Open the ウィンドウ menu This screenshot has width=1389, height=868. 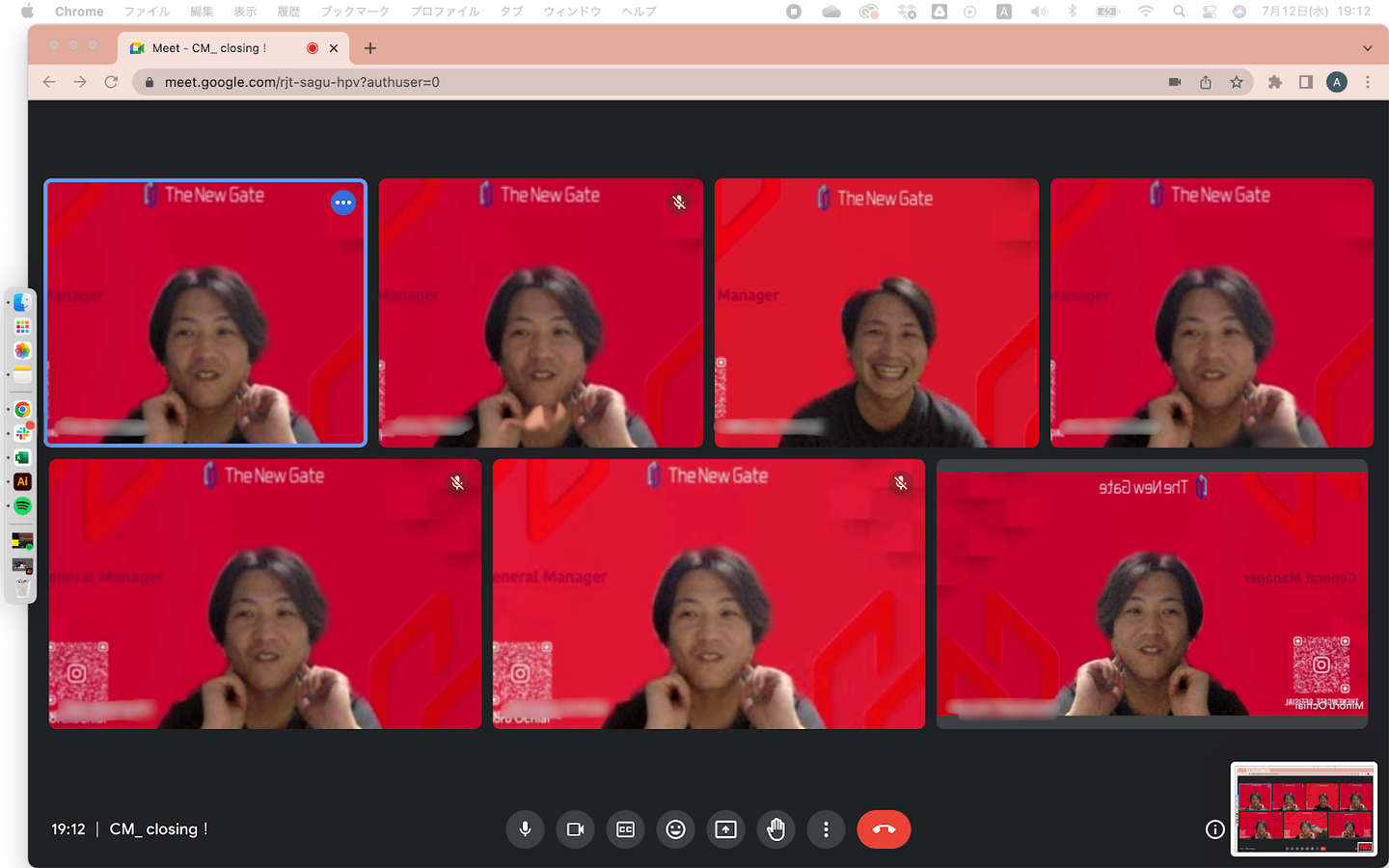click(x=572, y=12)
